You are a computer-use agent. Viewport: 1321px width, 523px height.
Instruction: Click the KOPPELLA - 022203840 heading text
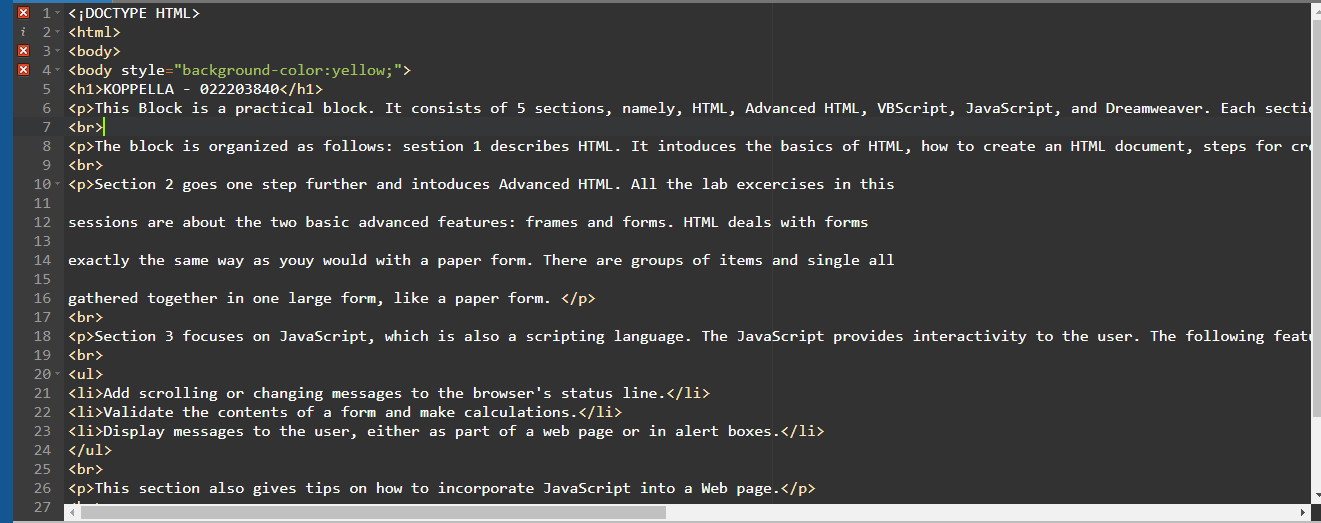point(191,89)
